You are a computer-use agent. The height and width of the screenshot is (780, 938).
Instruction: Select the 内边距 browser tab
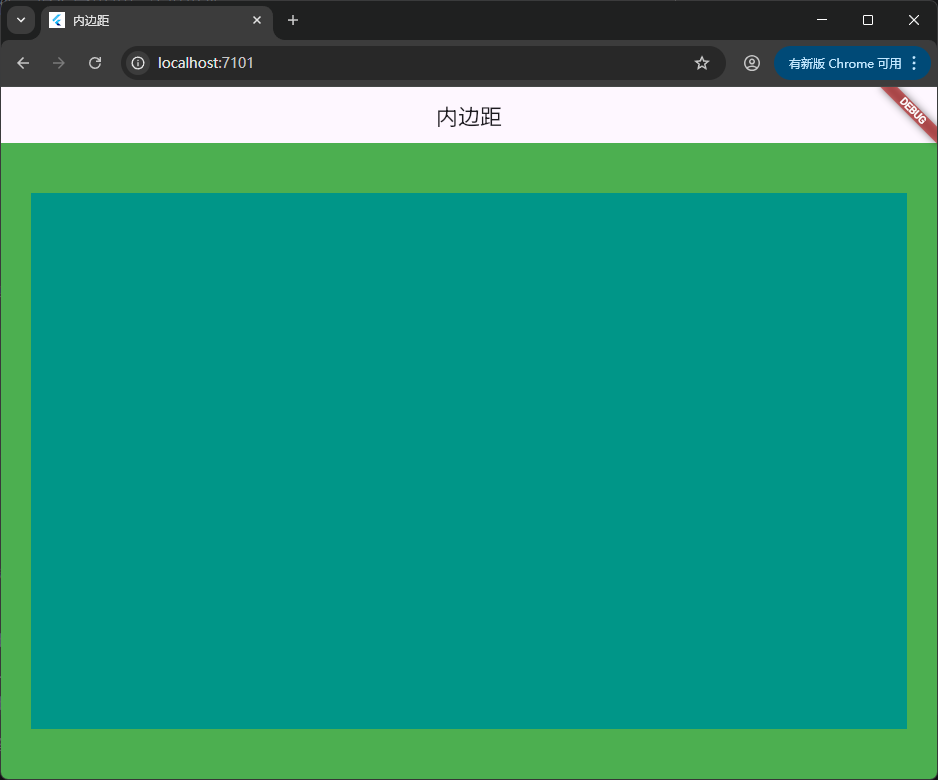pos(150,20)
